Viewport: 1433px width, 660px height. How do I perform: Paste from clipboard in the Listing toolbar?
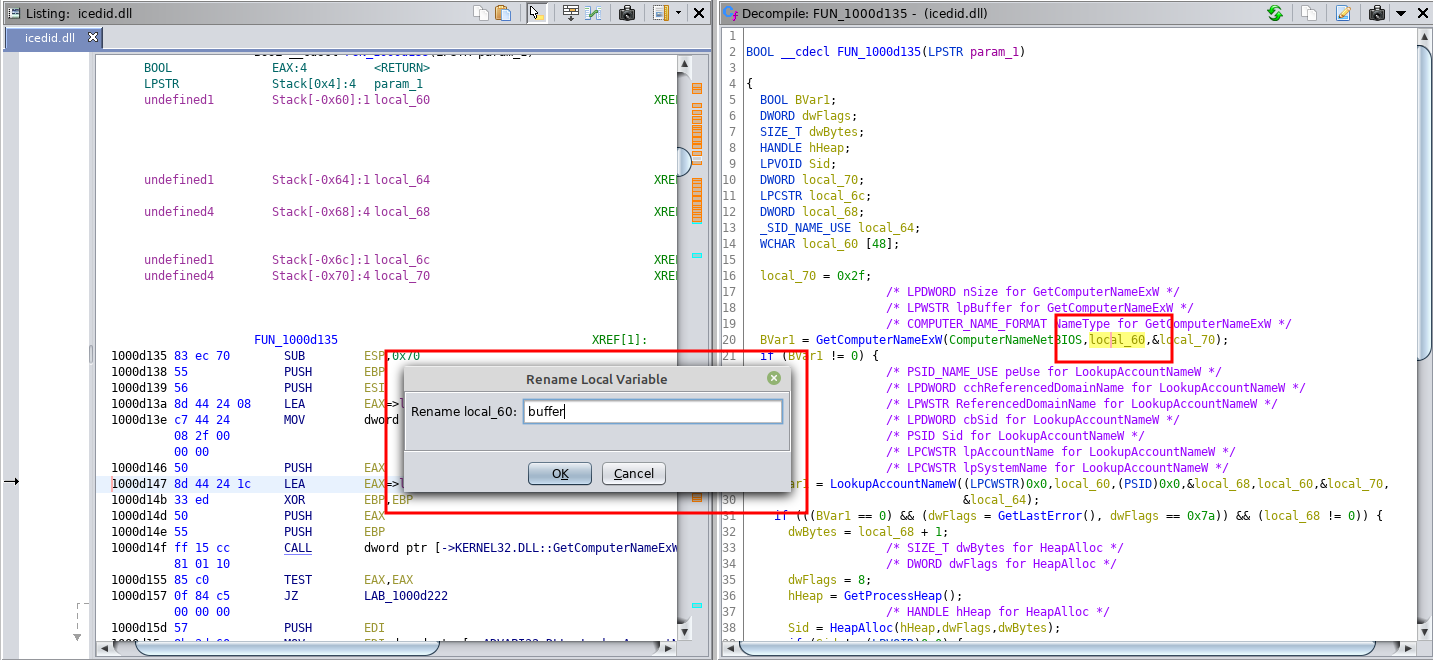pyautogui.click(x=503, y=13)
